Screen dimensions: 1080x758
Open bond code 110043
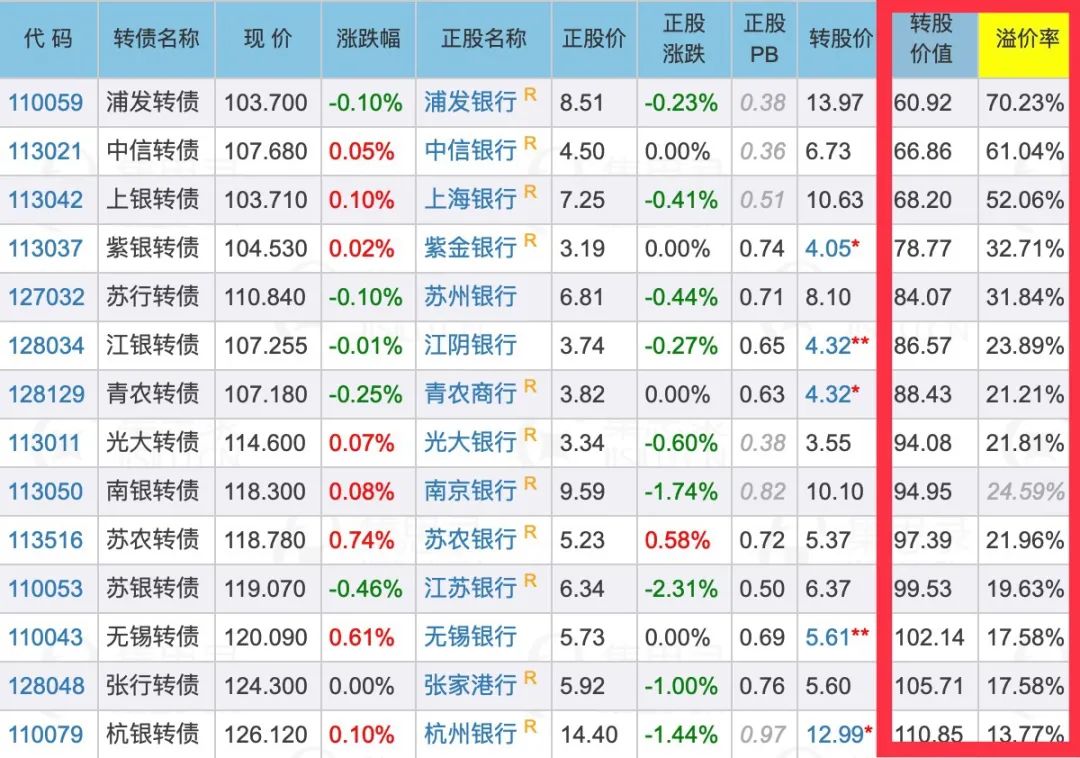tap(45, 638)
